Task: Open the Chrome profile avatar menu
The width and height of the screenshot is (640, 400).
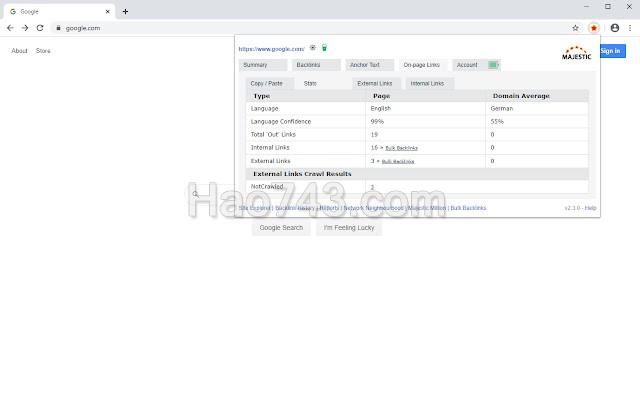Action: coord(615,28)
